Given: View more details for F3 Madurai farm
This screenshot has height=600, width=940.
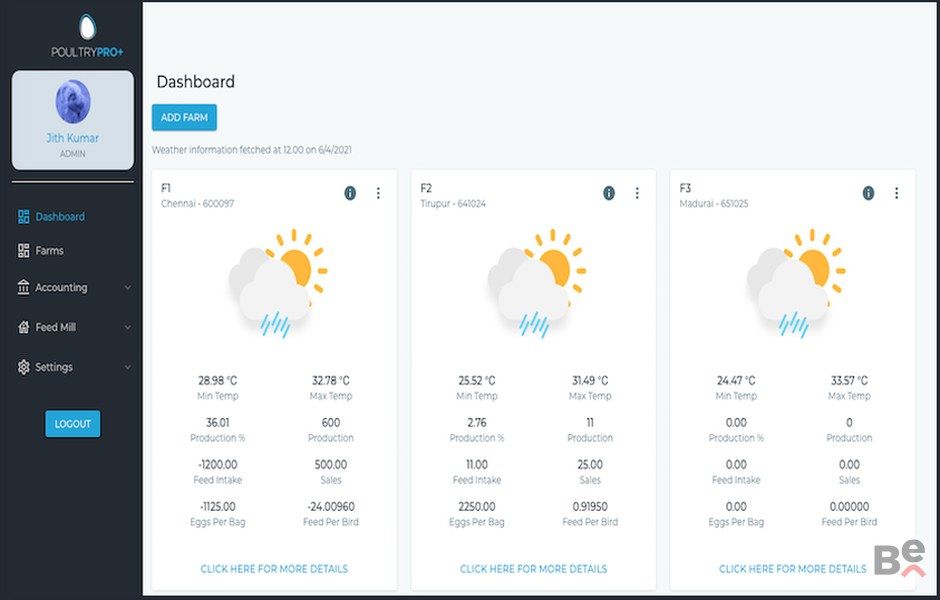Looking at the screenshot, I should coord(792,569).
